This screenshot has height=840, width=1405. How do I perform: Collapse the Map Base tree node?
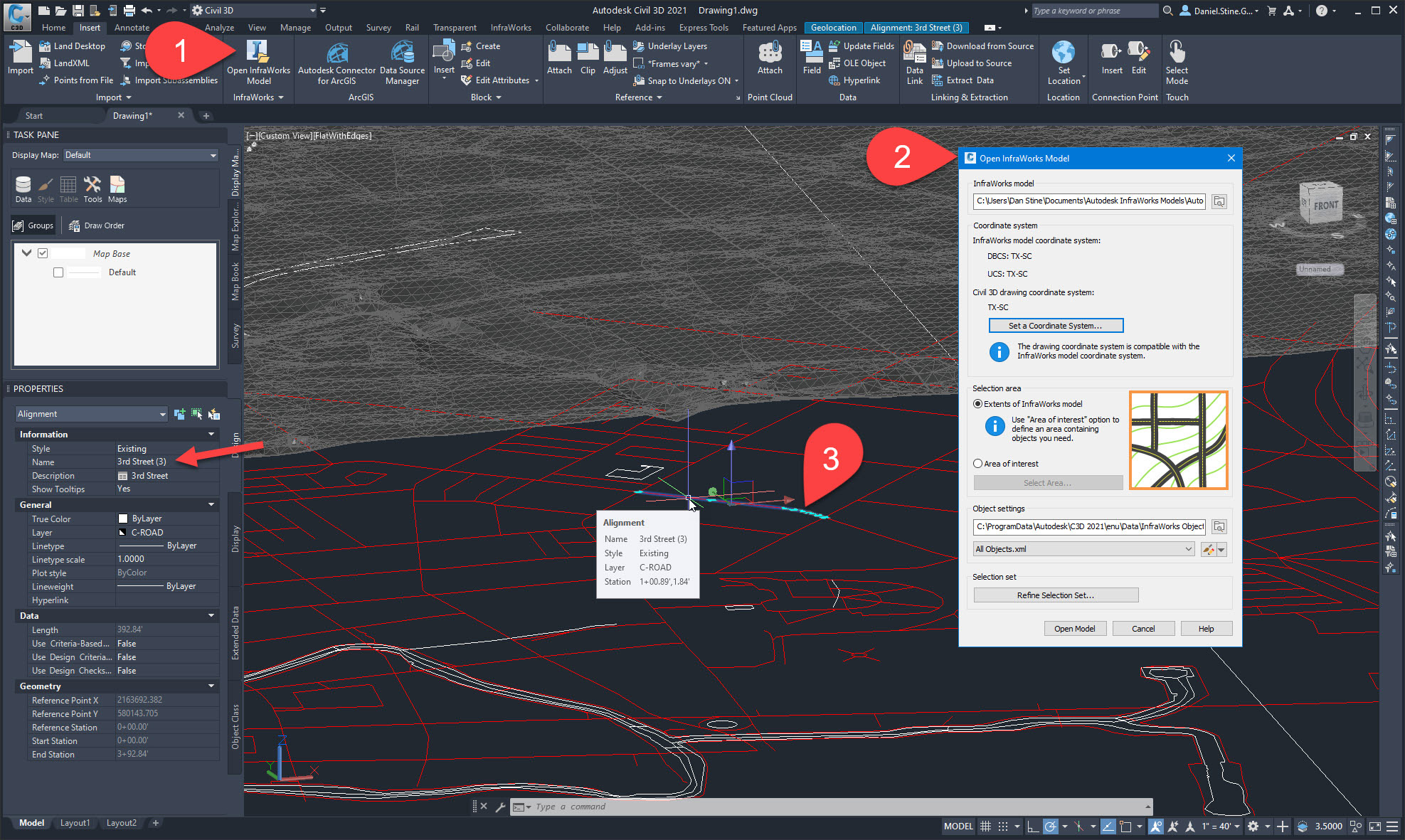click(x=27, y=253)
